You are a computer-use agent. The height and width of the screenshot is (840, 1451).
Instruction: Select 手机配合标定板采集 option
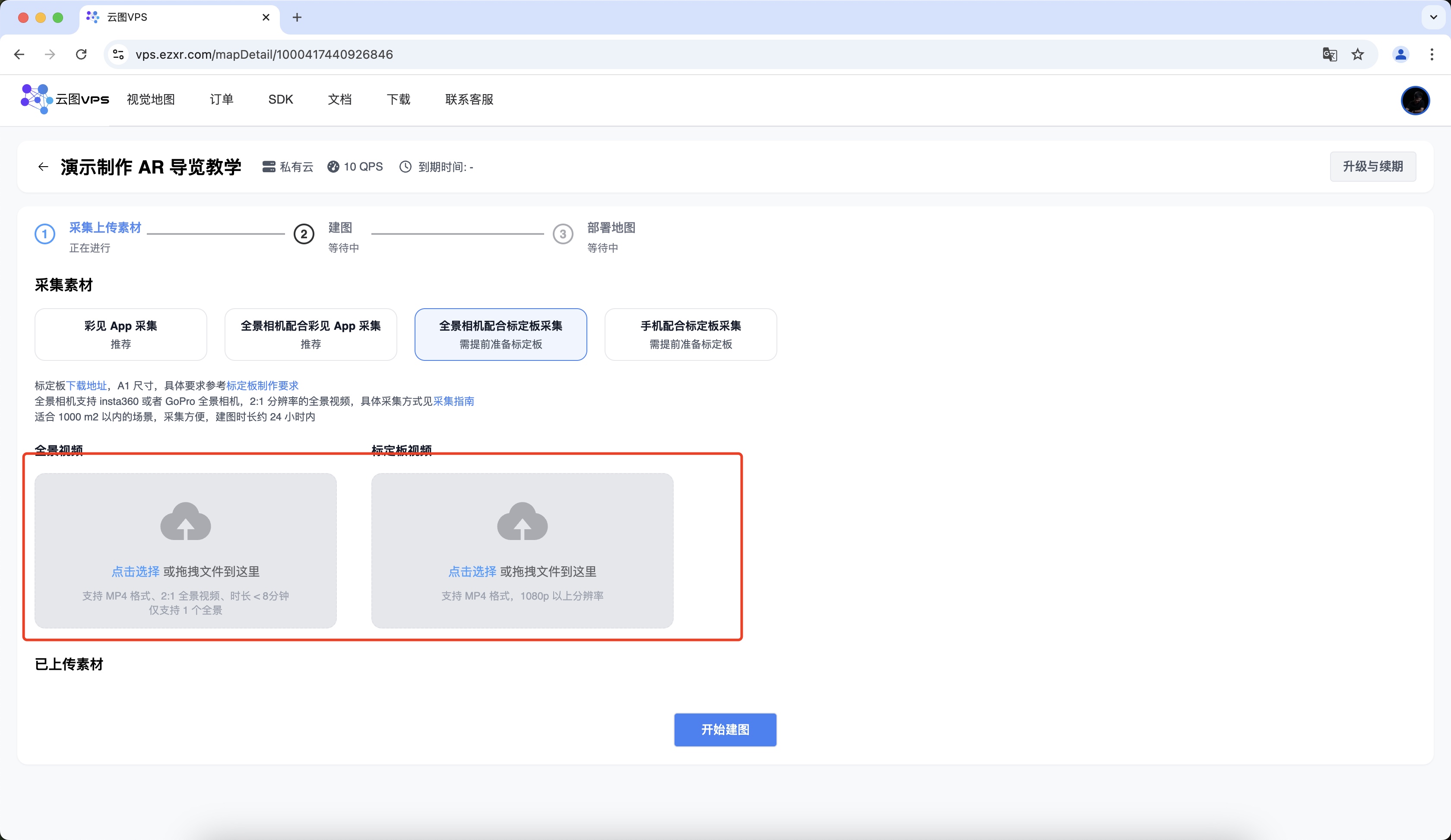(x=691, y=334)
